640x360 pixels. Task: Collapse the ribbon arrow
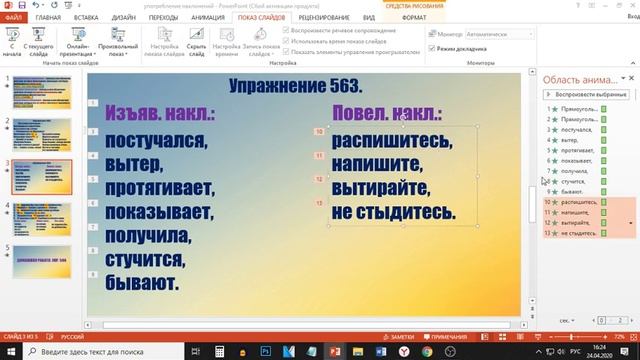click(633, 63)
